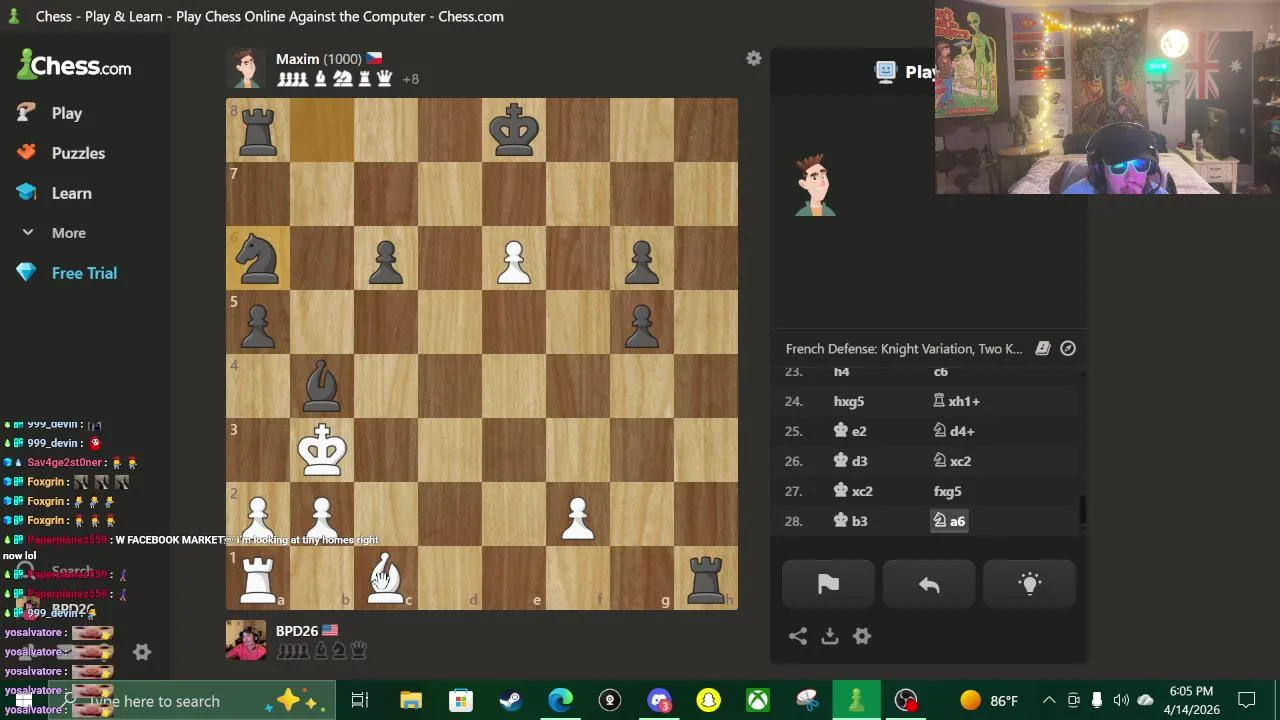Click the white king on b3
This screenshot has height=720, width=1280.
[x=322, y=450]
